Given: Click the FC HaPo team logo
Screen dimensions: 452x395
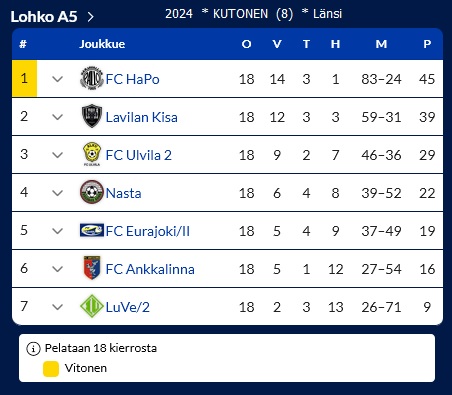Looking at the screenshot, I should click(x=92, y=78).
